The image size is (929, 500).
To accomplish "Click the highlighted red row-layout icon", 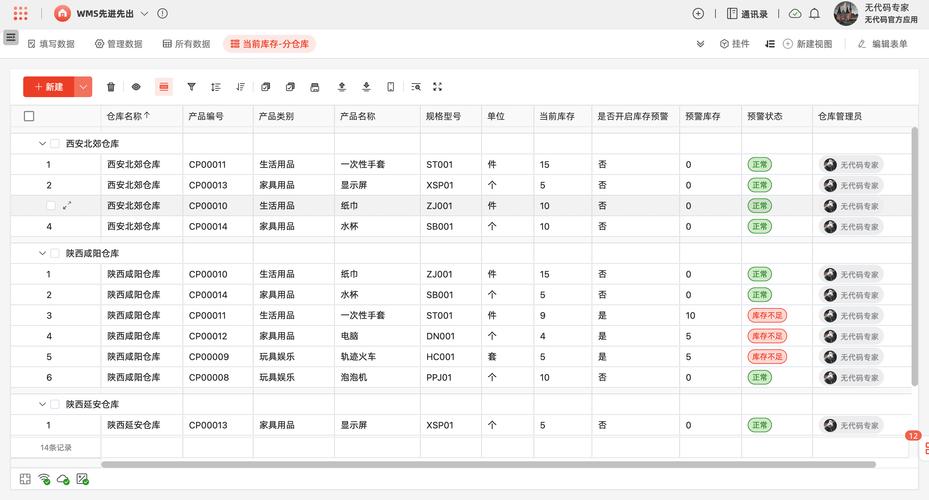I will pos(164,87).
